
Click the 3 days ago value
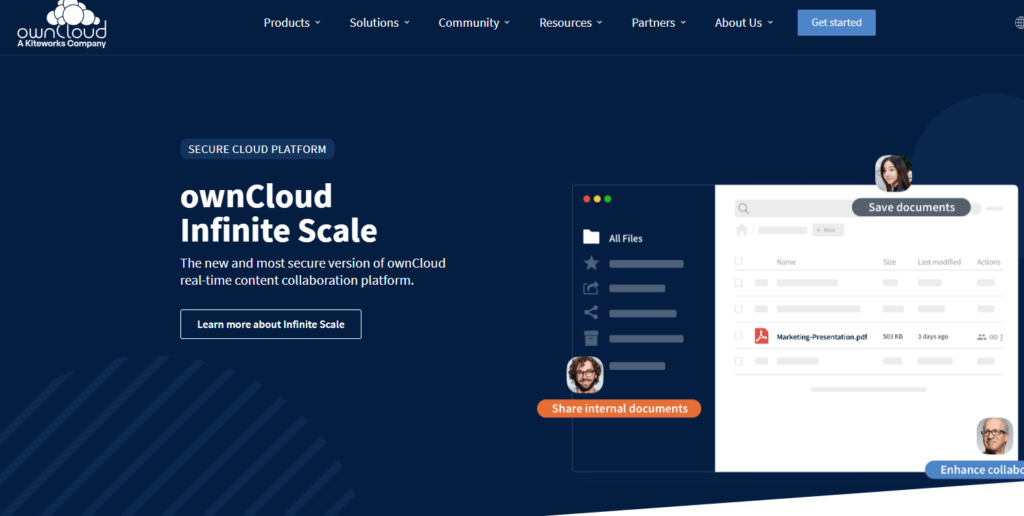coord(933,336)
